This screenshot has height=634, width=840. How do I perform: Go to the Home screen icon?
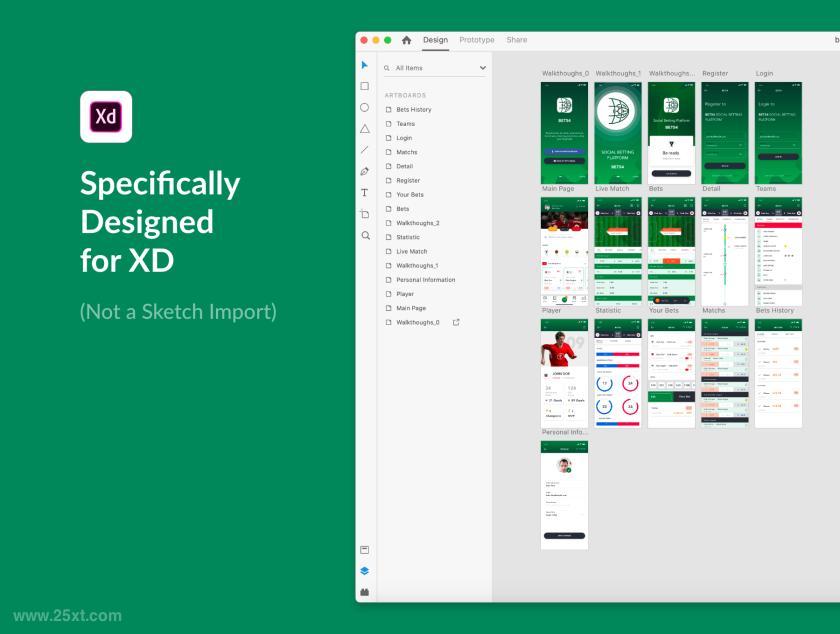coord(407,40)
